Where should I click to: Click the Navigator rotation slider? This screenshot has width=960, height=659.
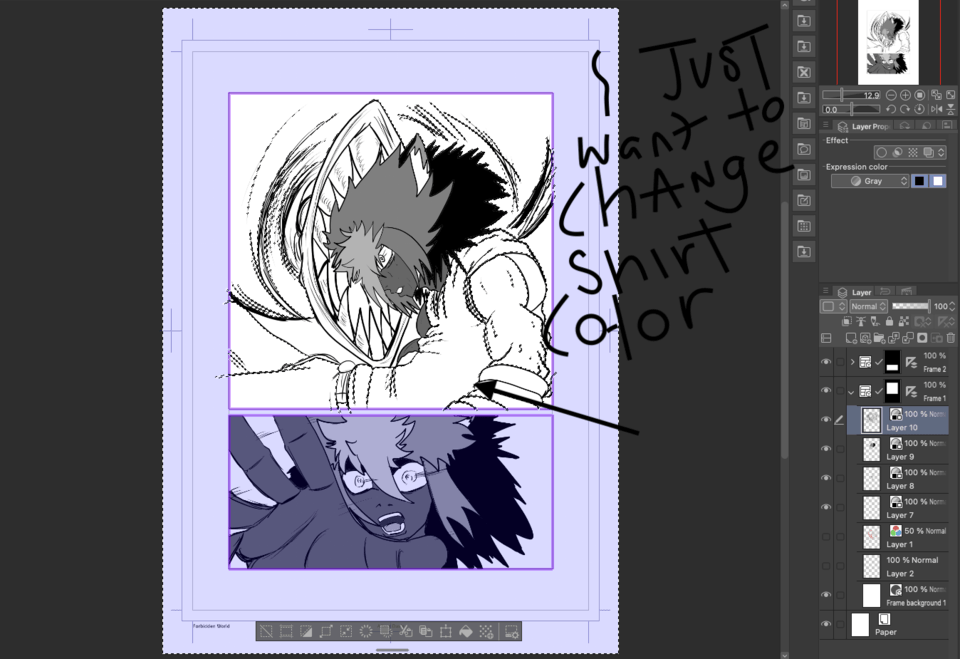(851, 109)
